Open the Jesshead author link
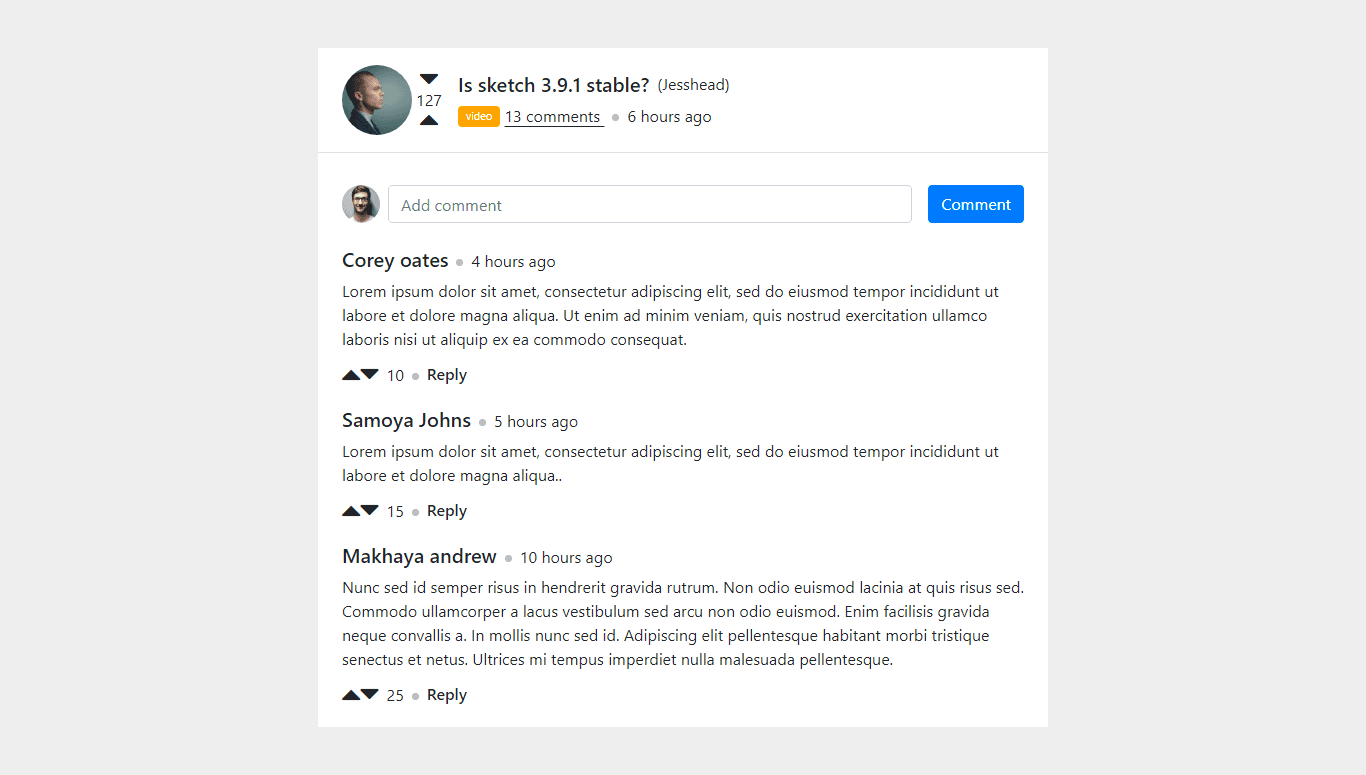 point(693,84)
